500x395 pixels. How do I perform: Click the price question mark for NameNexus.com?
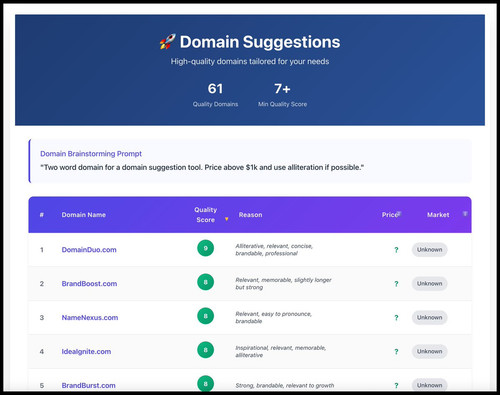coord(396,318)
